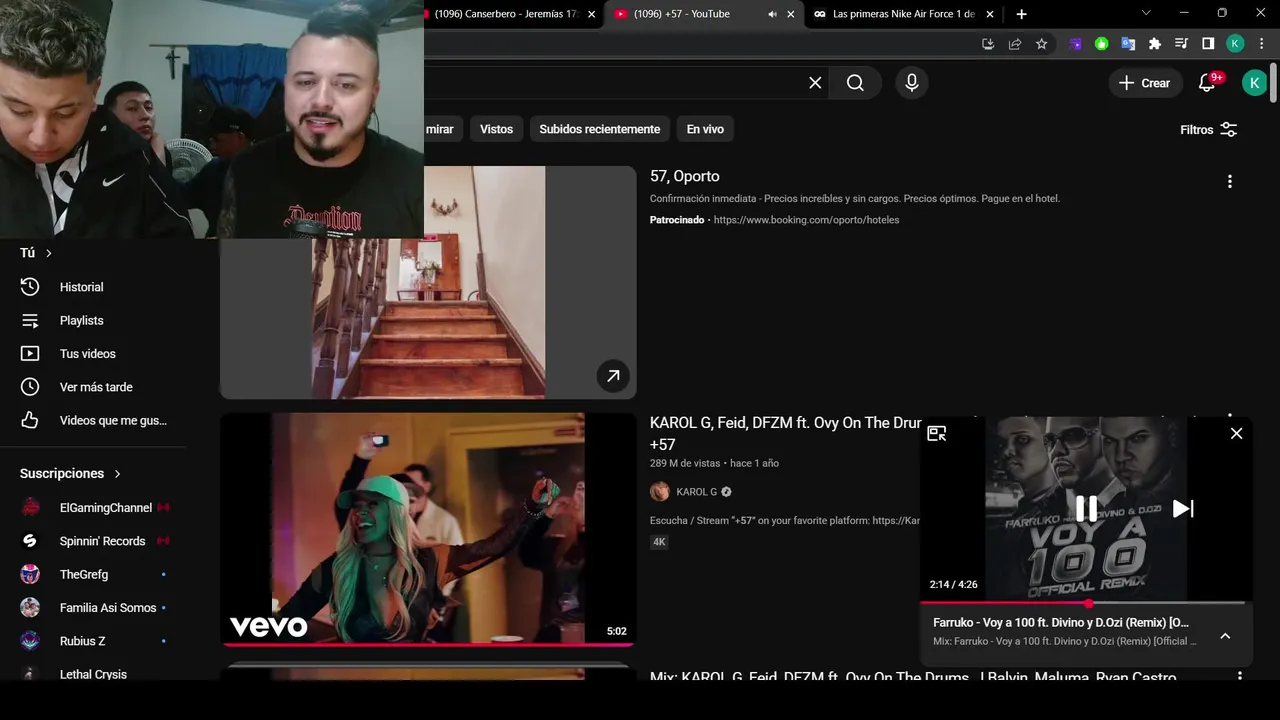Open the notifications bell
Viewport: 1280px width, 720px height.
tap(1207, 83)
